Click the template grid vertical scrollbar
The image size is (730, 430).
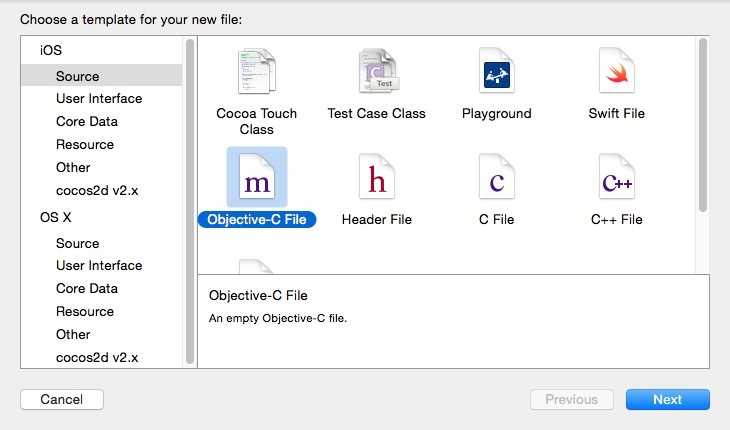point(703,125)
